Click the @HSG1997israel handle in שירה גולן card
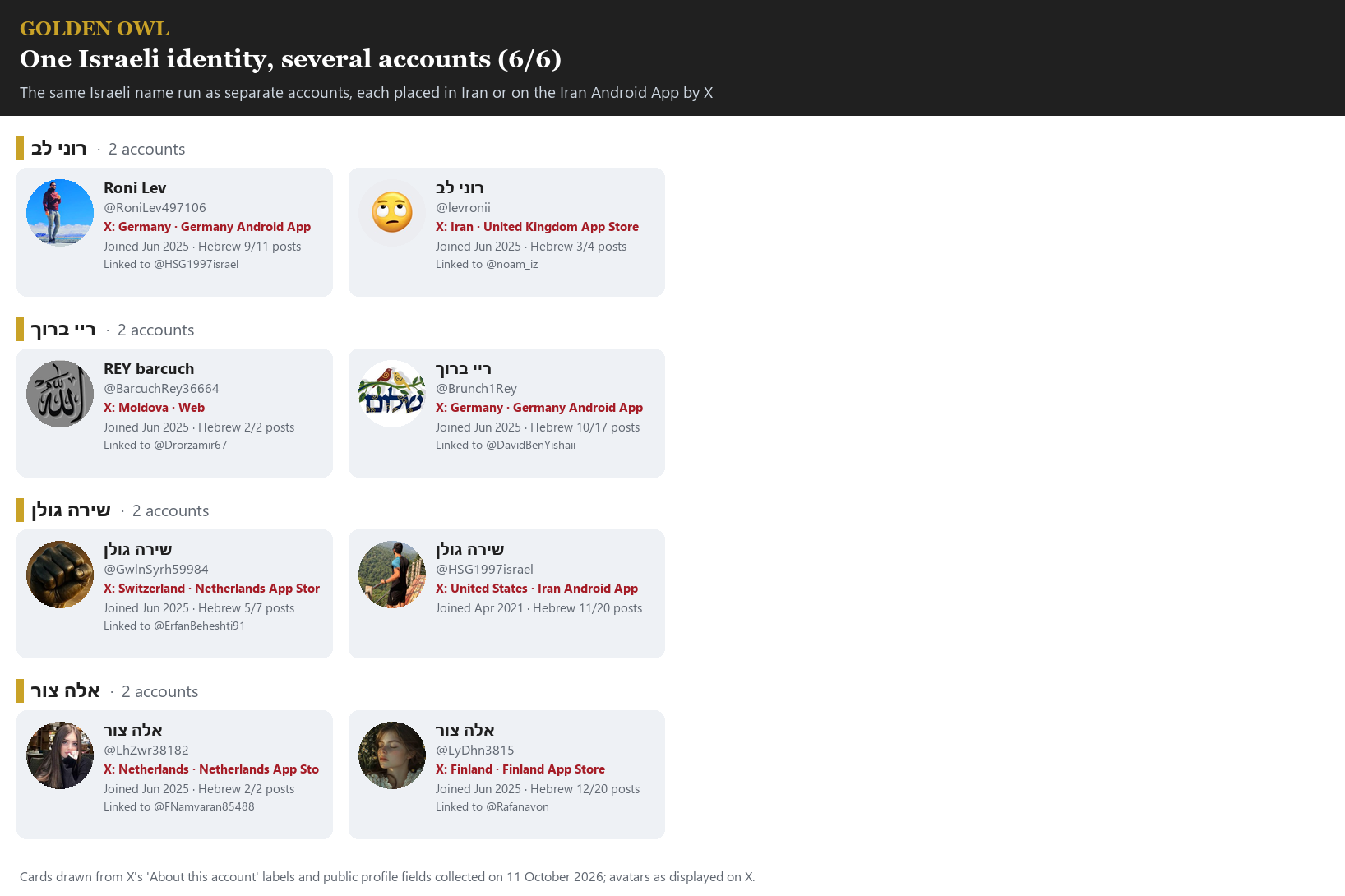 (x=484, y=570)
